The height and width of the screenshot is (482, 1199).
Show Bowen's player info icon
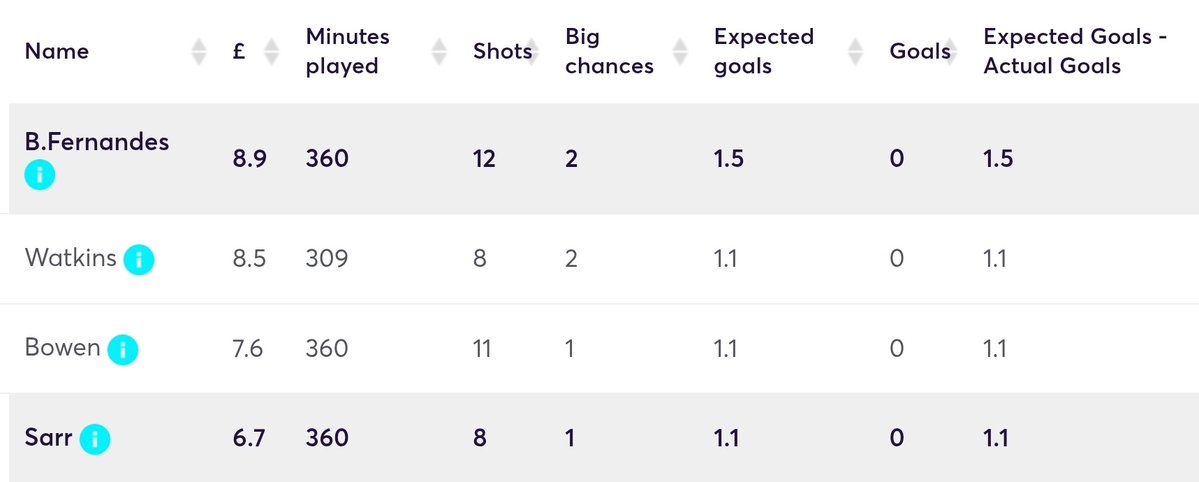[122, 350]
